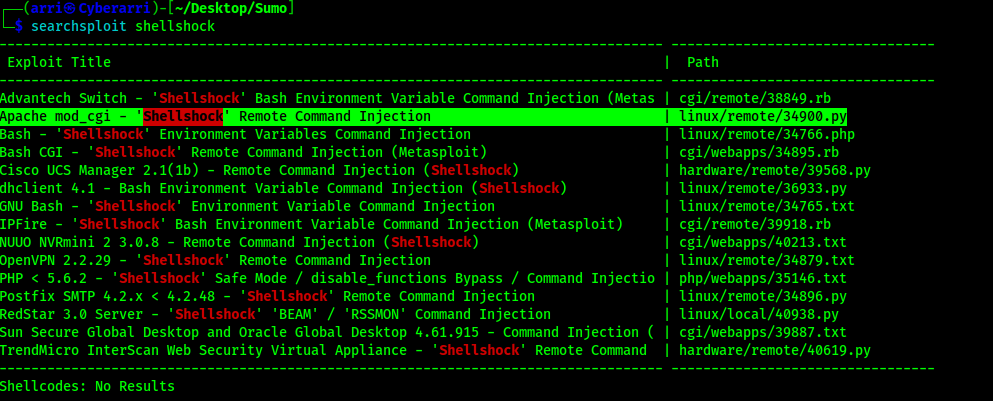Click the path linux/remote/34900.py
The image size is (993, 401).
(x=763, y=116)
